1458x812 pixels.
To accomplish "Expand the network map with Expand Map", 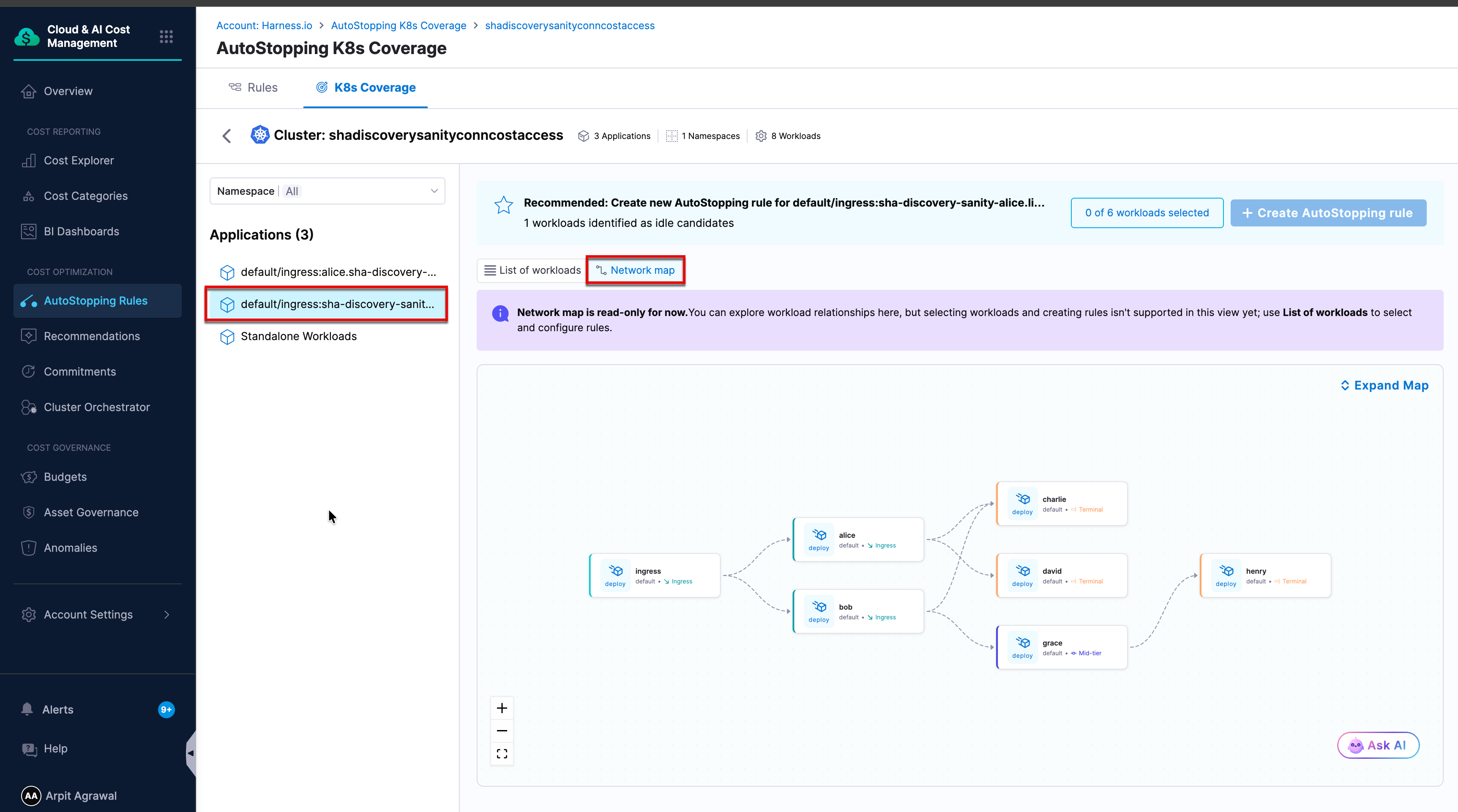I will coord(1384,385).
